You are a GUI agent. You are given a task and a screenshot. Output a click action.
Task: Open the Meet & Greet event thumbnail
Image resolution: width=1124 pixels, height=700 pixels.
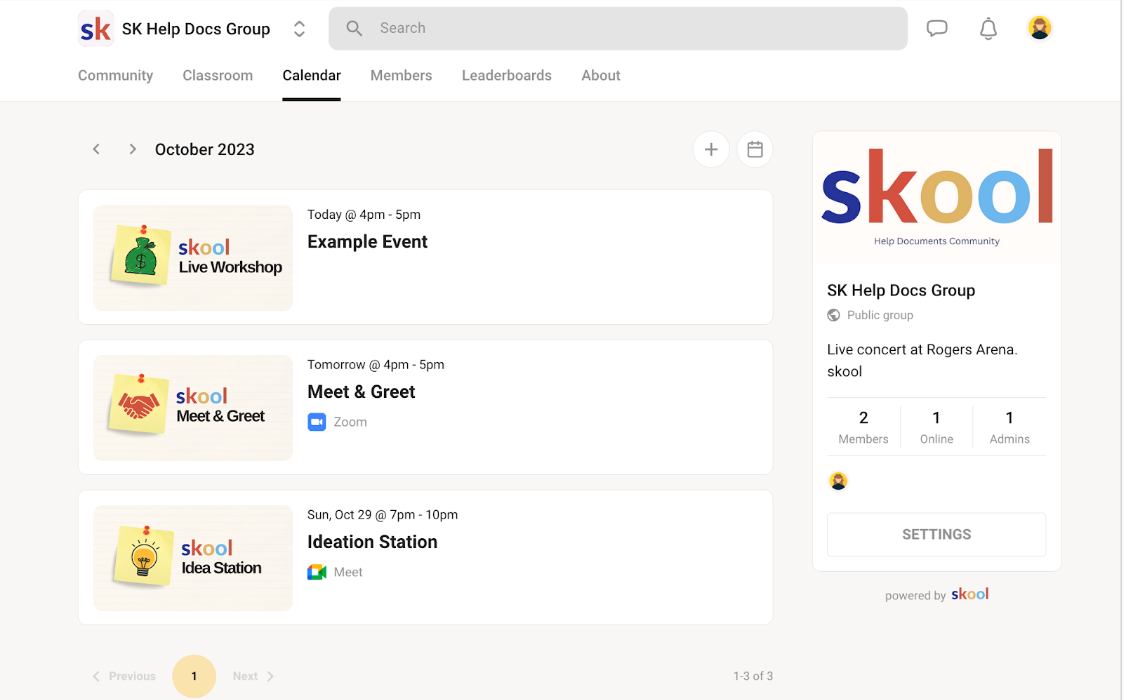tap(193, 408)
